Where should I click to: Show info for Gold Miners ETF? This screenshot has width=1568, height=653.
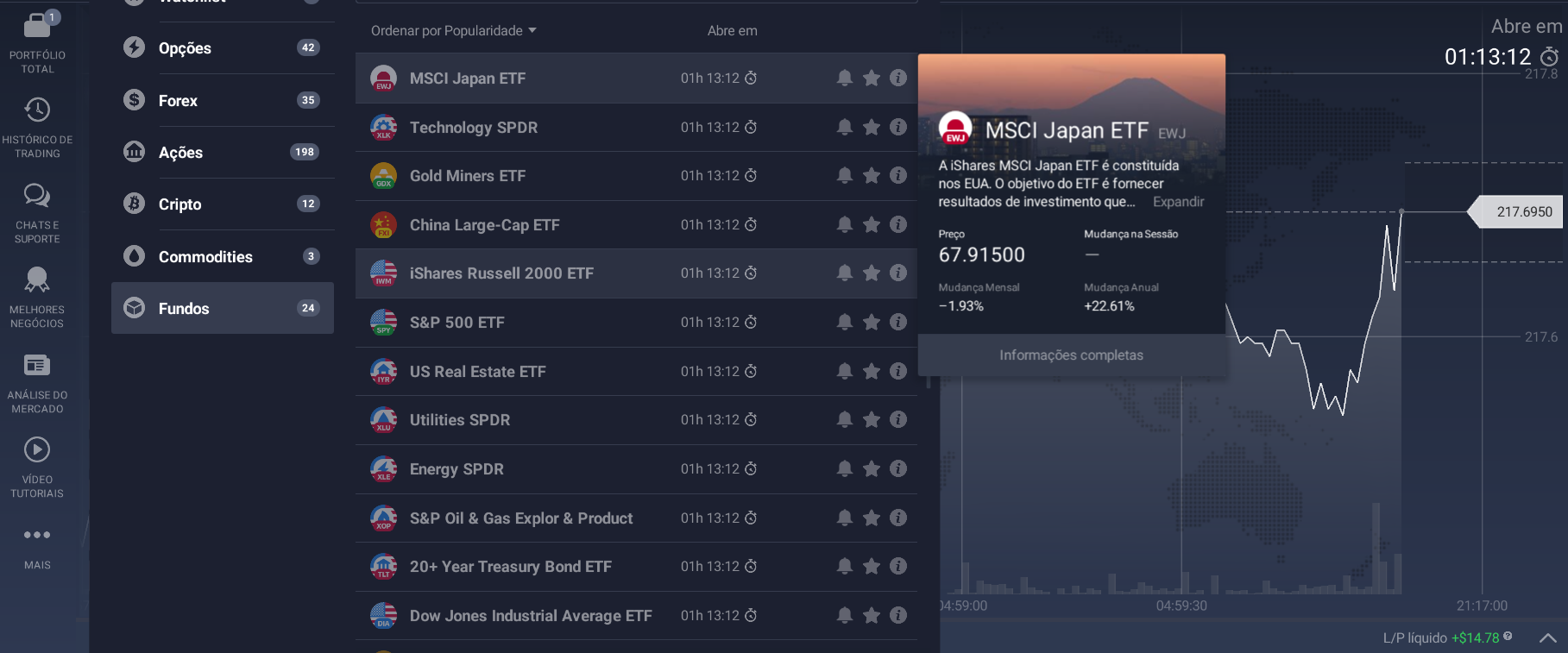click(898, 175)
